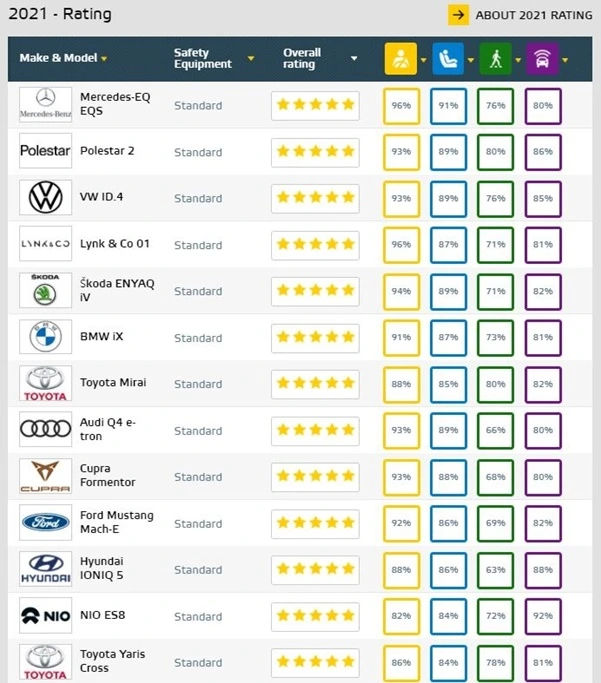Screen dimensions: 601x683
Task: Click the 92% purple score box for NIO ES8
Action: tap(543, 616)
